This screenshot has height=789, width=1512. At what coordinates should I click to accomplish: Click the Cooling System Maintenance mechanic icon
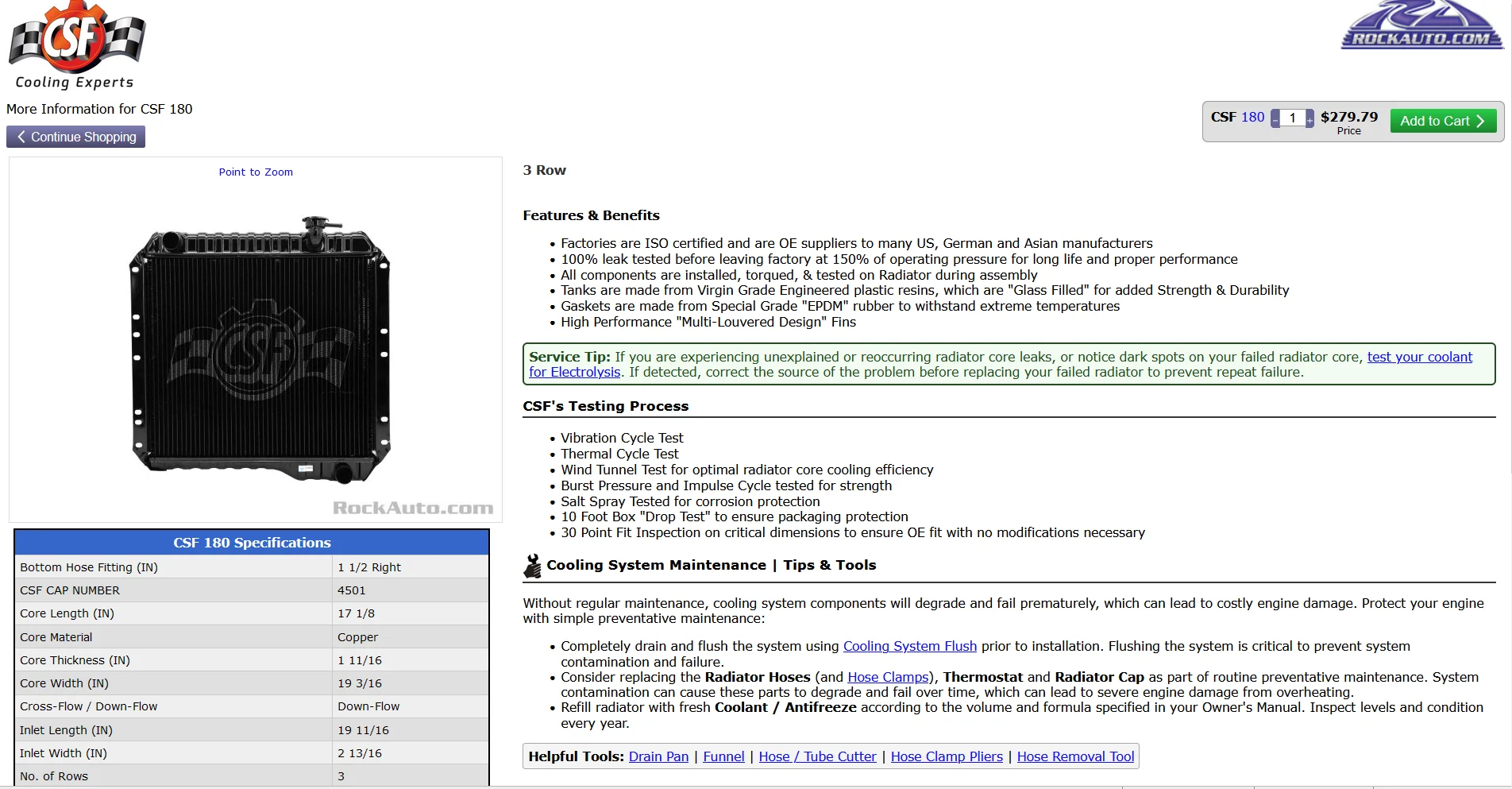click(x=532, y=566)
